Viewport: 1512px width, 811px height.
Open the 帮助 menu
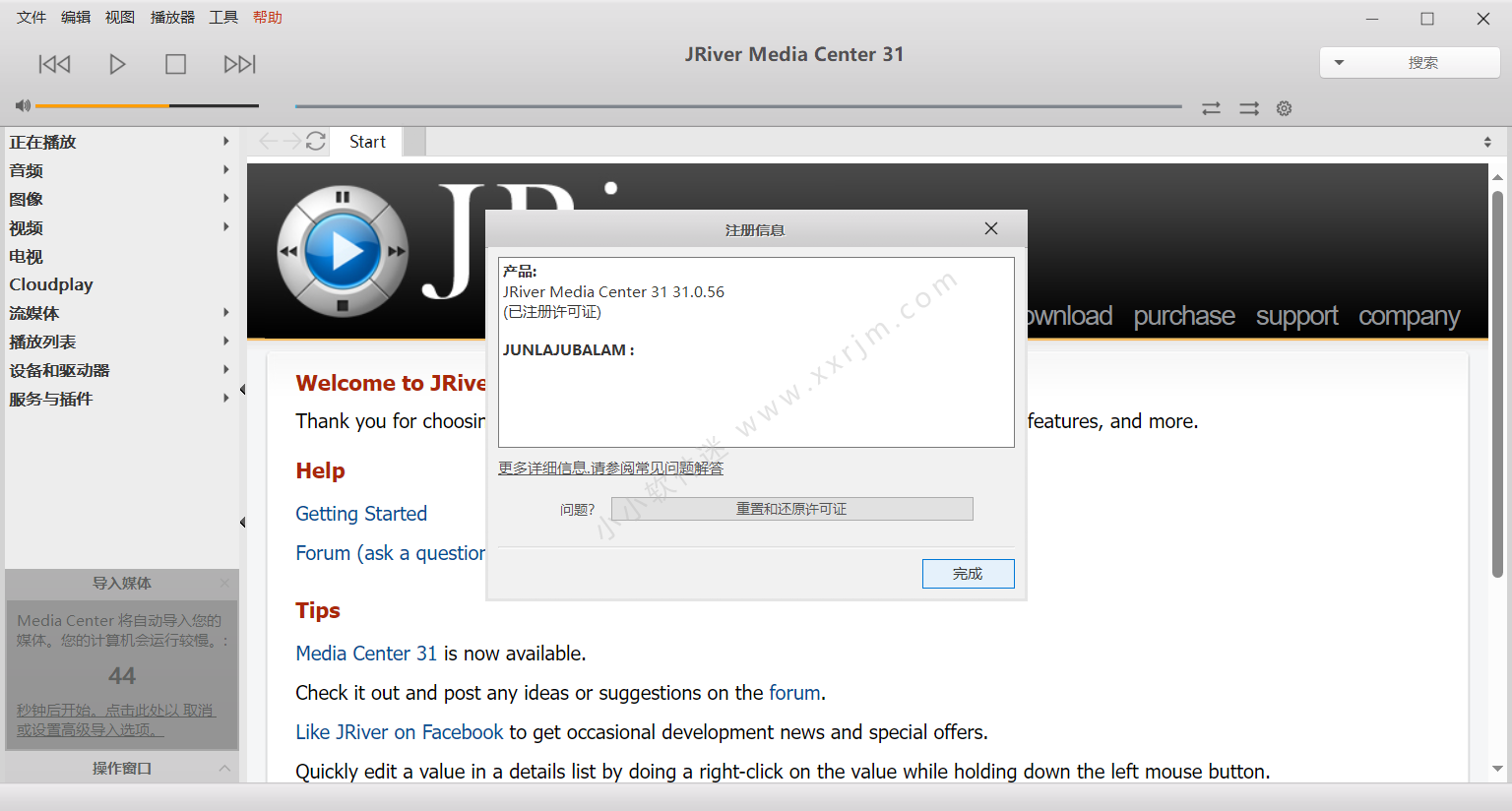coord(268,17)
